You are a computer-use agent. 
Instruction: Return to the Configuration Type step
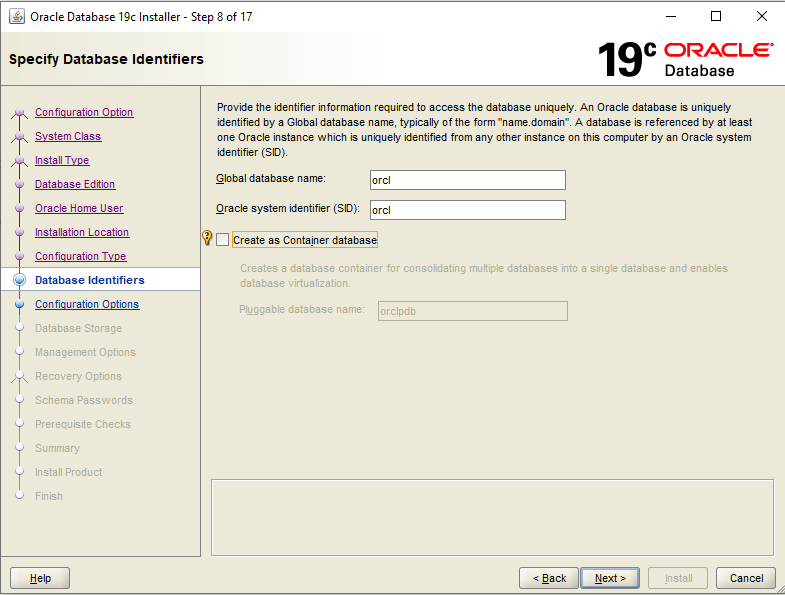point(81,256)
